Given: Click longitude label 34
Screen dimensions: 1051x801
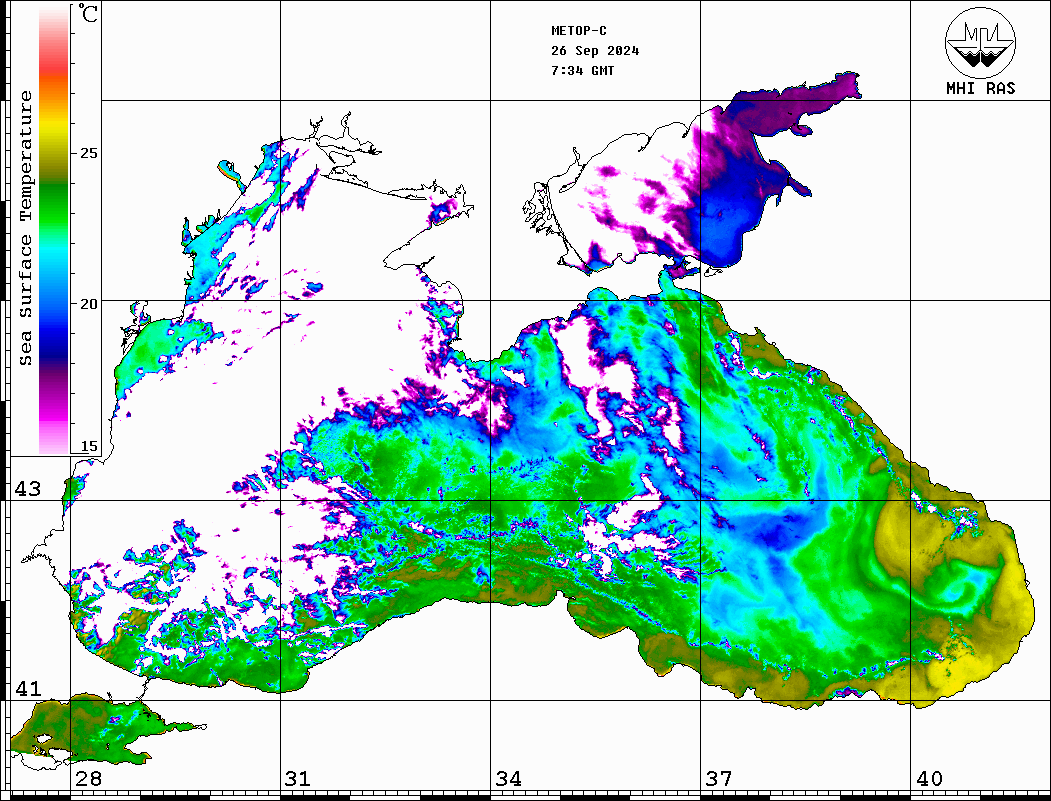Looking at the screenshot, I should 508,779.
